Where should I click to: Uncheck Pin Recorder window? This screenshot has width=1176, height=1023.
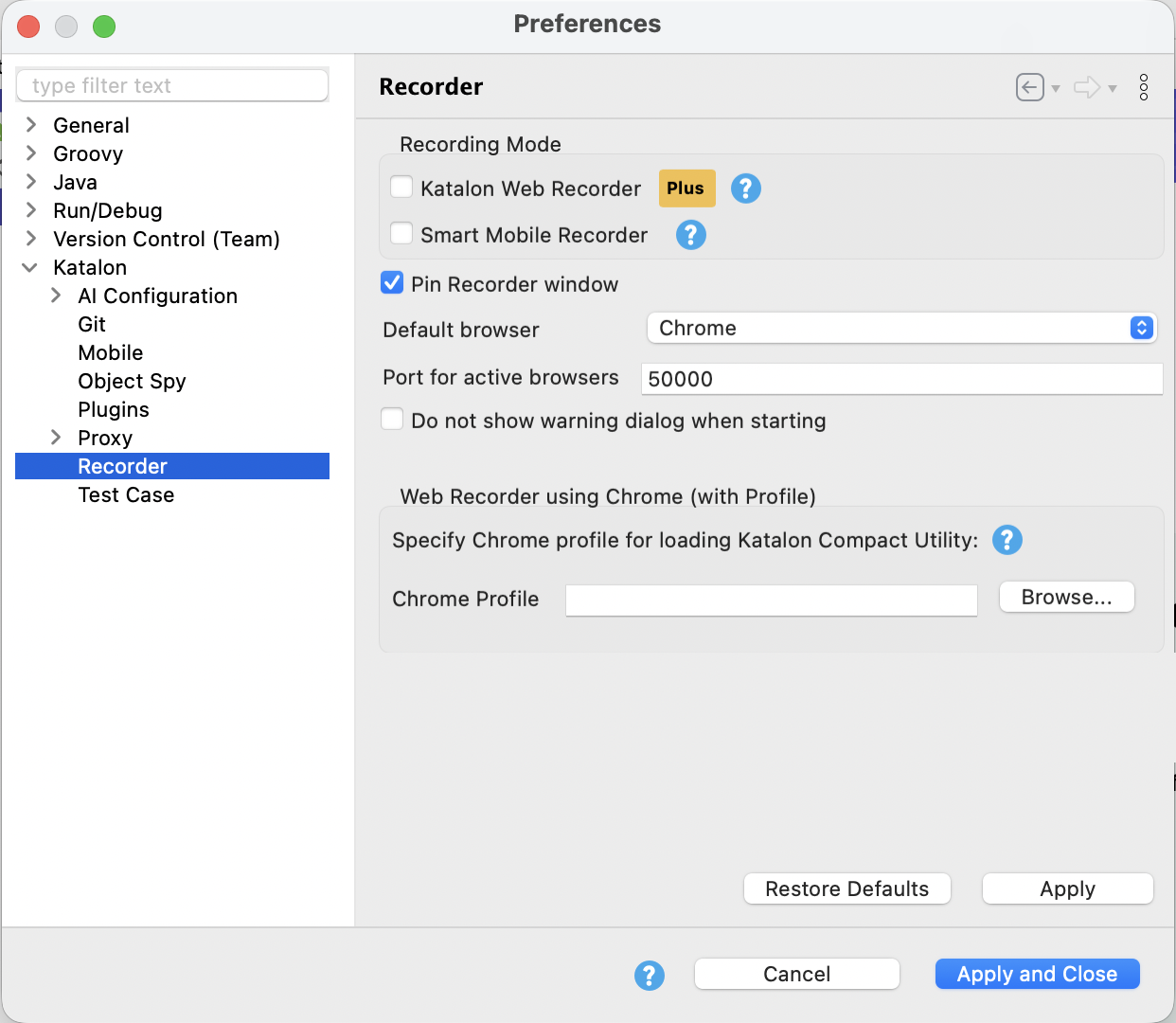(x=391, y=282)
